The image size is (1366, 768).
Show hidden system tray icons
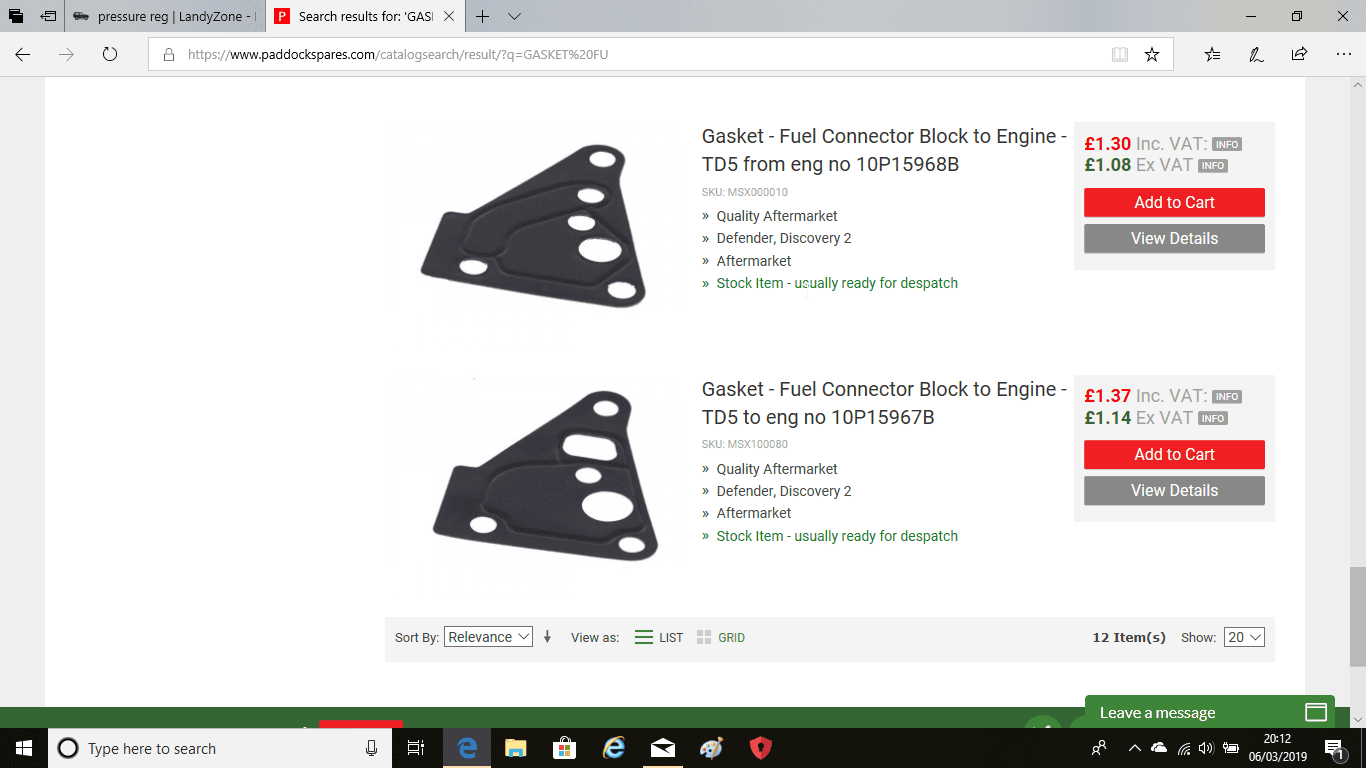click(x=1134, y=748)
